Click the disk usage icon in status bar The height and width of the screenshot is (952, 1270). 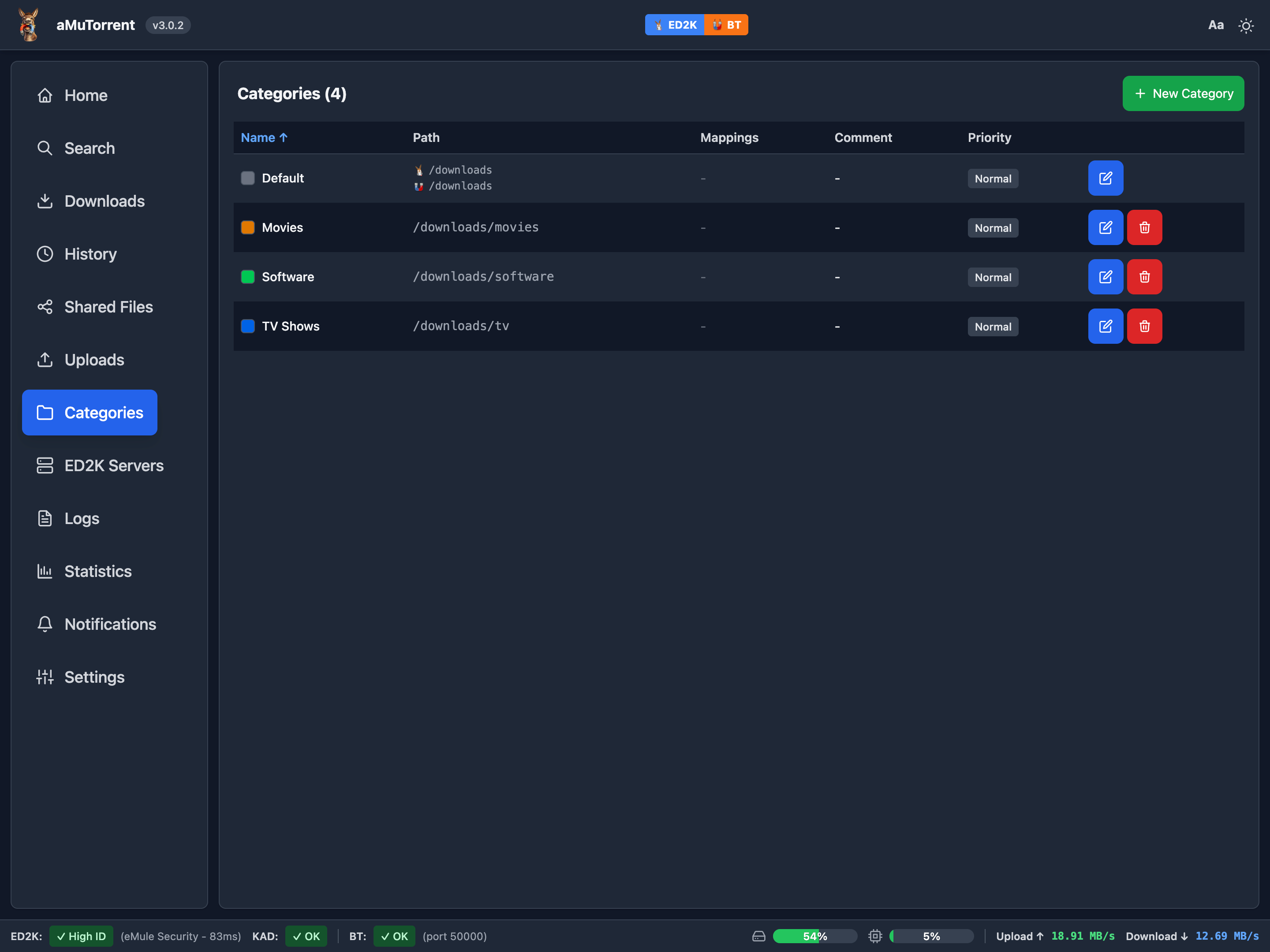[x=758, y=936]
